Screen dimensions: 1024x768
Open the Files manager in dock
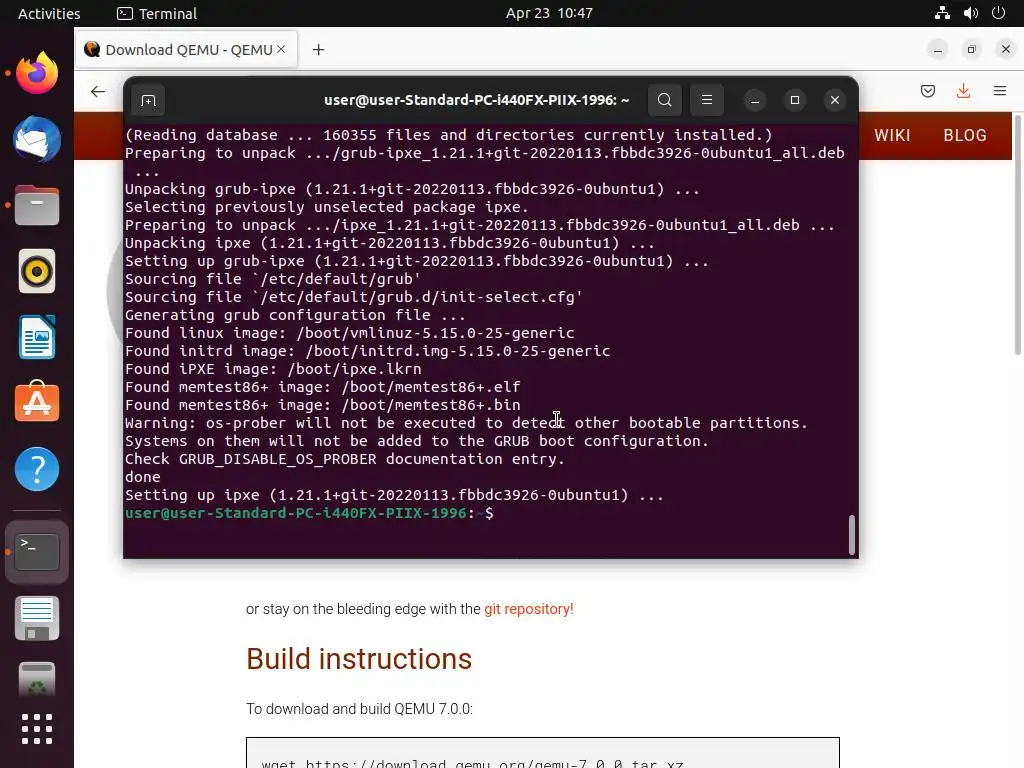point(37,205)
